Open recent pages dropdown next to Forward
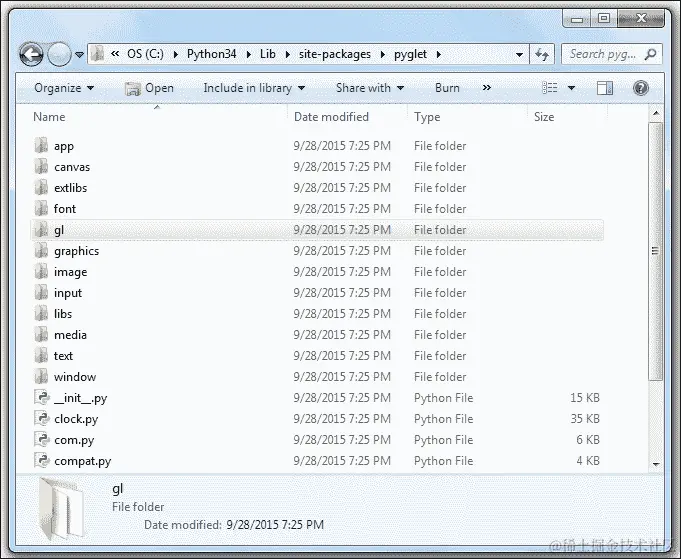This screenshot has height=559, width=681. (79, 55)
